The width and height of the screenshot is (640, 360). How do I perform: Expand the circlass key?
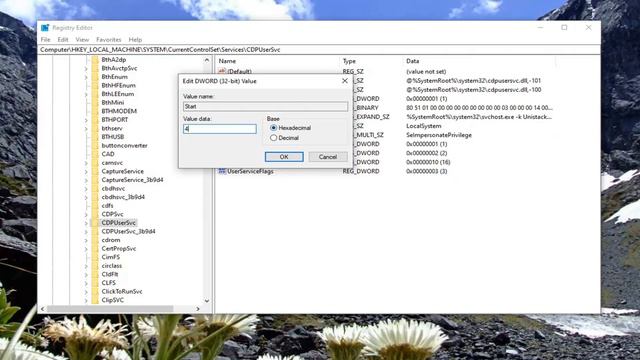86,266
